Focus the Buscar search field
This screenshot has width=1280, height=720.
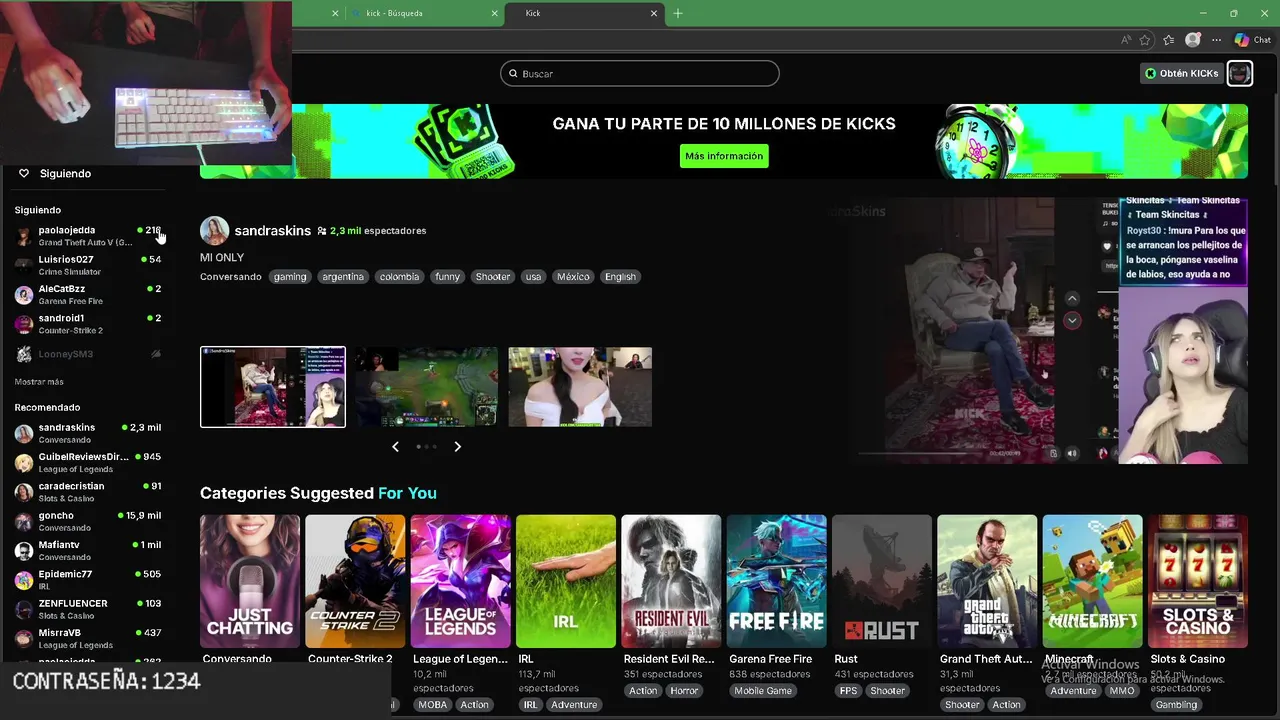click(639, 73)
